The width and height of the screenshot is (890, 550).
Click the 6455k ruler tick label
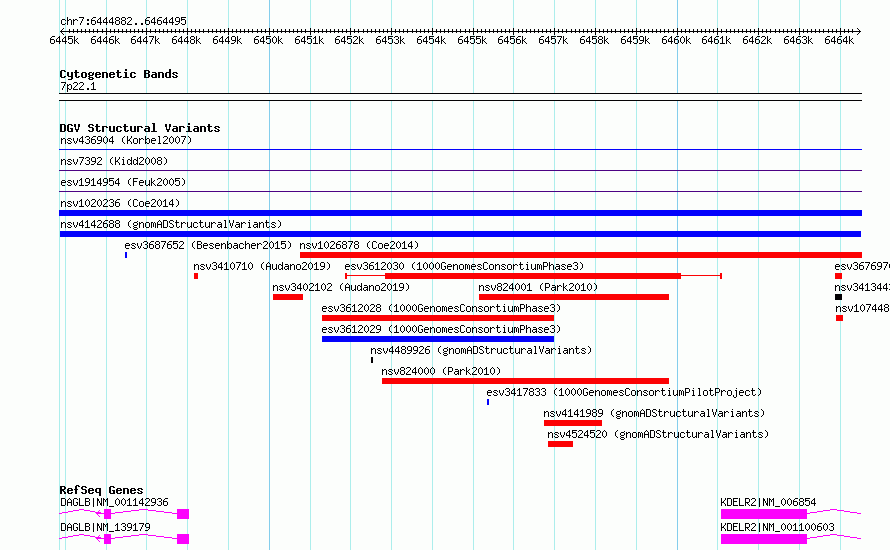[472, 40]
